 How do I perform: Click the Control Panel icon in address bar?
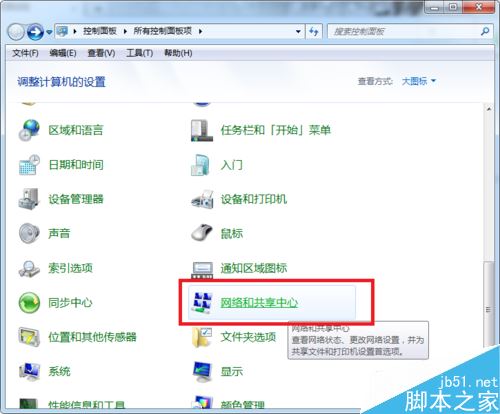coord(62,31)
